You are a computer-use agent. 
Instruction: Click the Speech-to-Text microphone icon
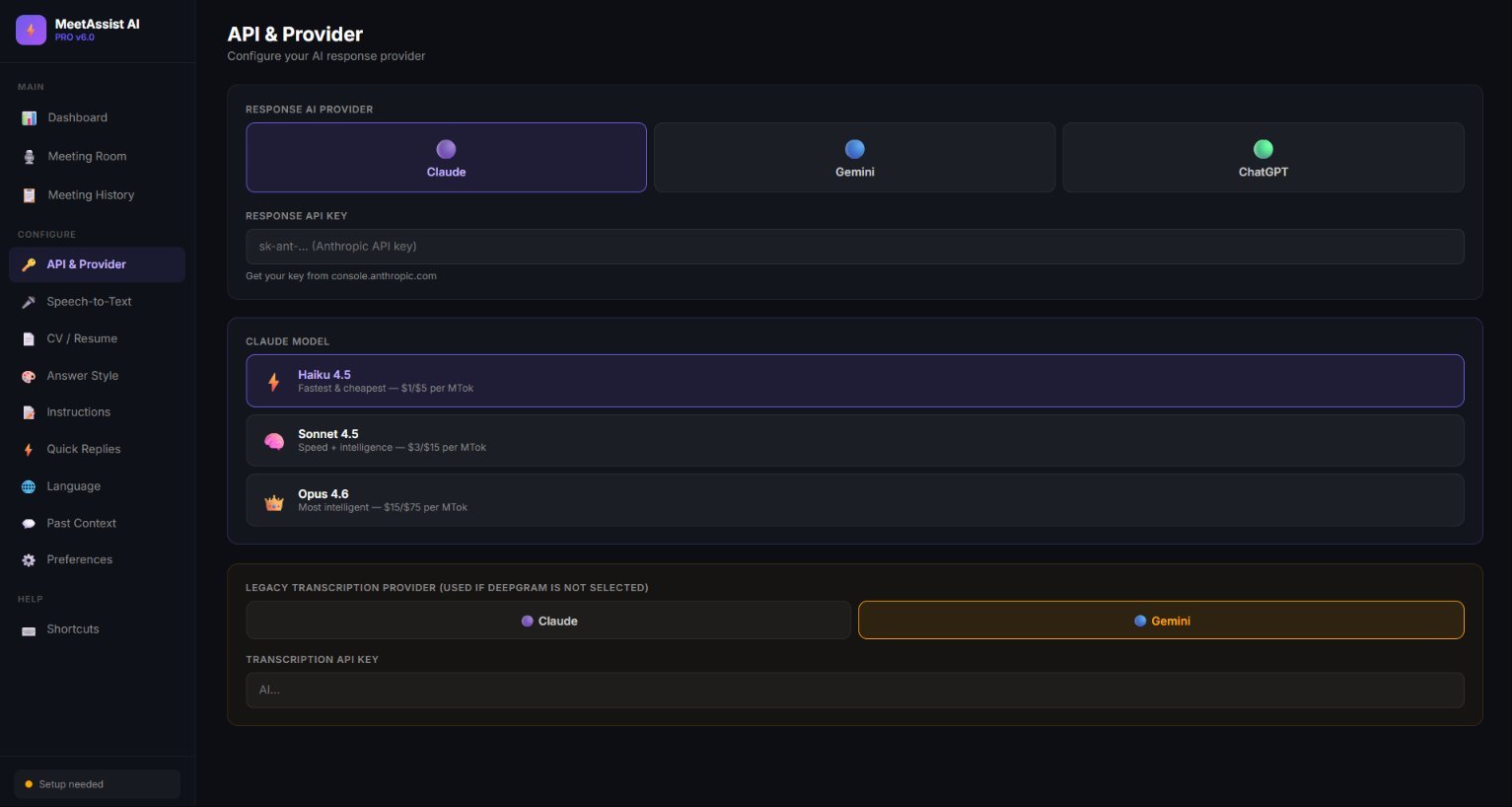[29, 302]
